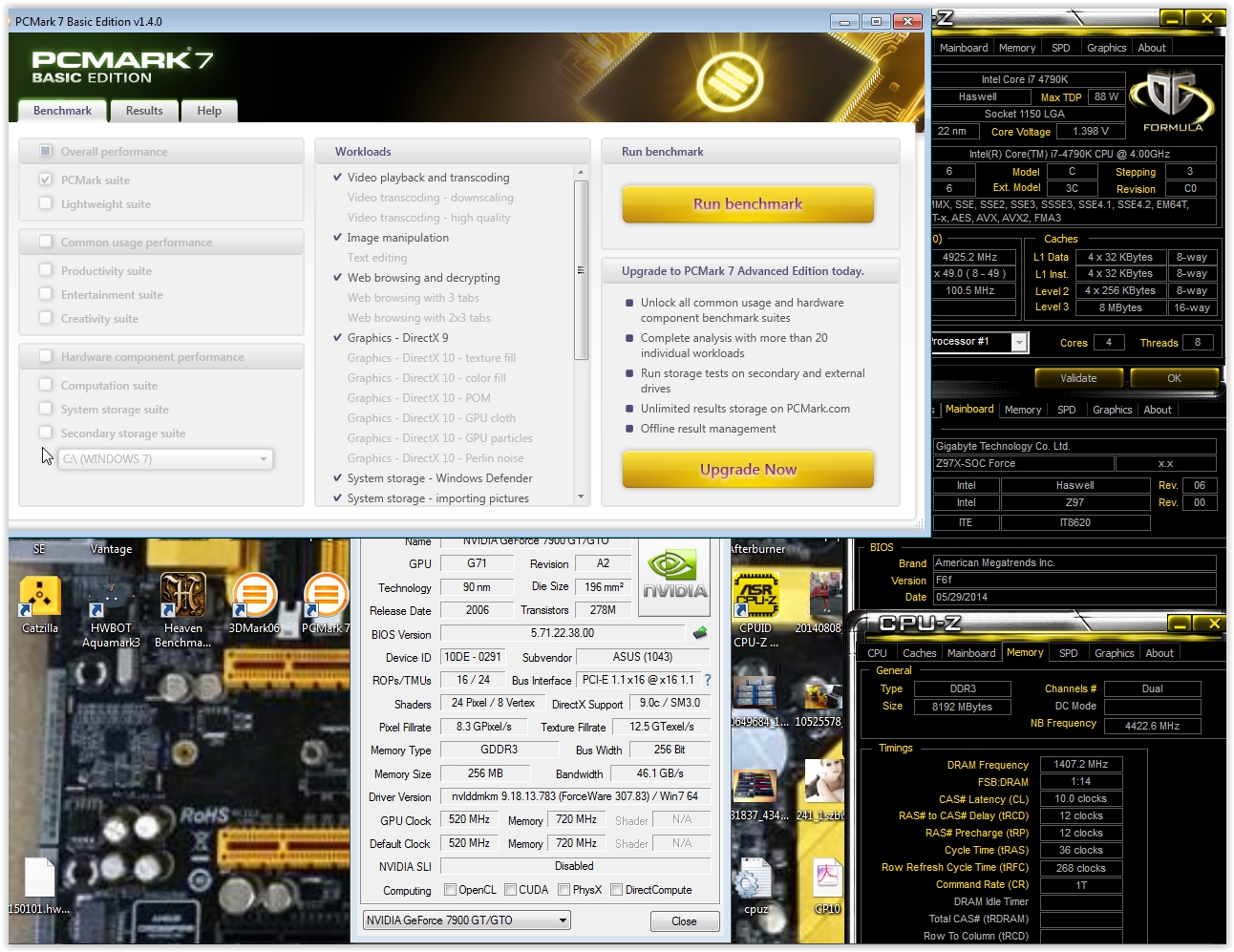Click the Upgrade Now button

(748, 470)
